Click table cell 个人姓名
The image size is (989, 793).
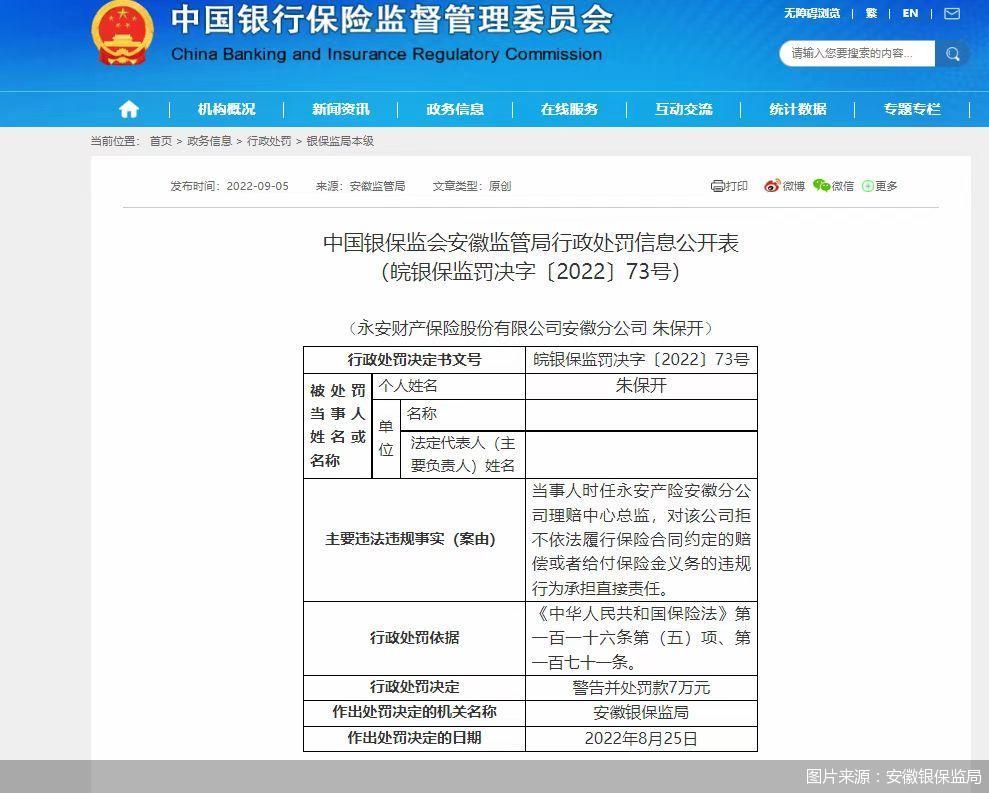pos(448,386)
